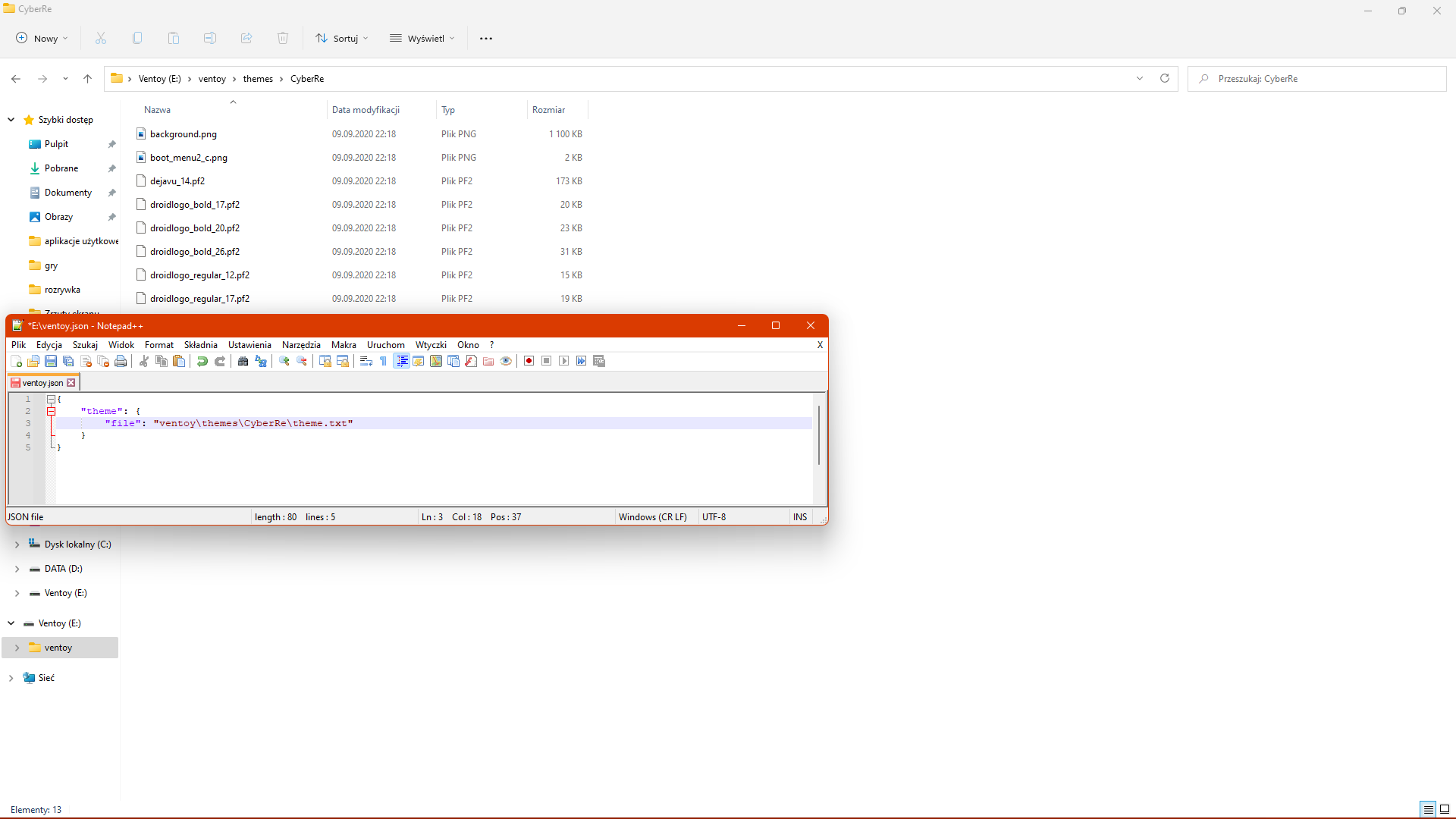The image size is (1456, 819).
Task: Click the Zoom In magnifier icon
Action: coord(284,362)
